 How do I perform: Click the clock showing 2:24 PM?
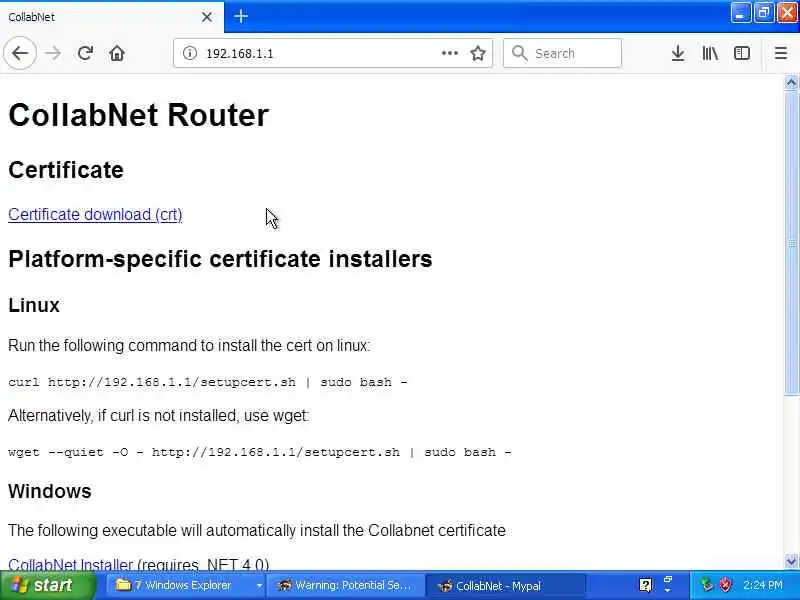coord(763,585)
